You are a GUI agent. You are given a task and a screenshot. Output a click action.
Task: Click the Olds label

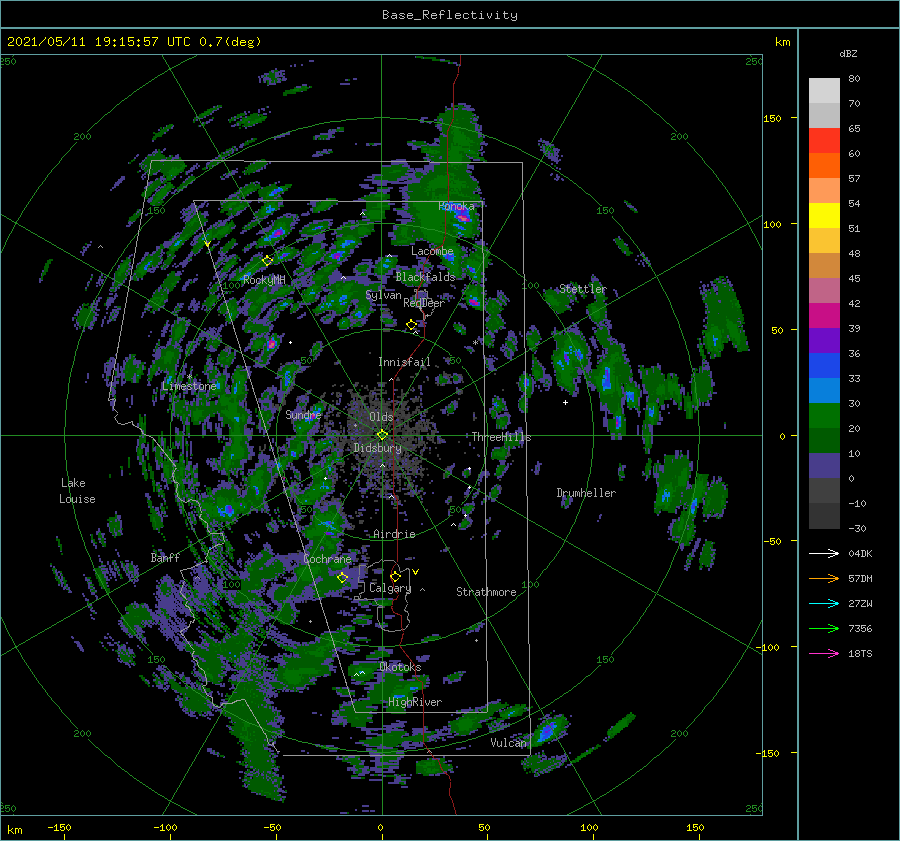click(x=381, y=417)
